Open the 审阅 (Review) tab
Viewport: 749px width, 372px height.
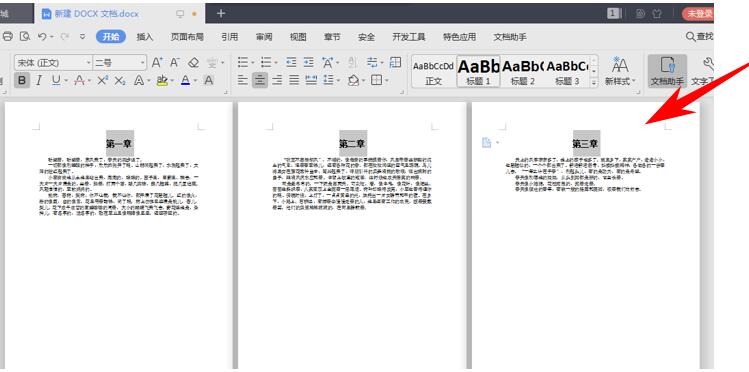click(264, 37)
